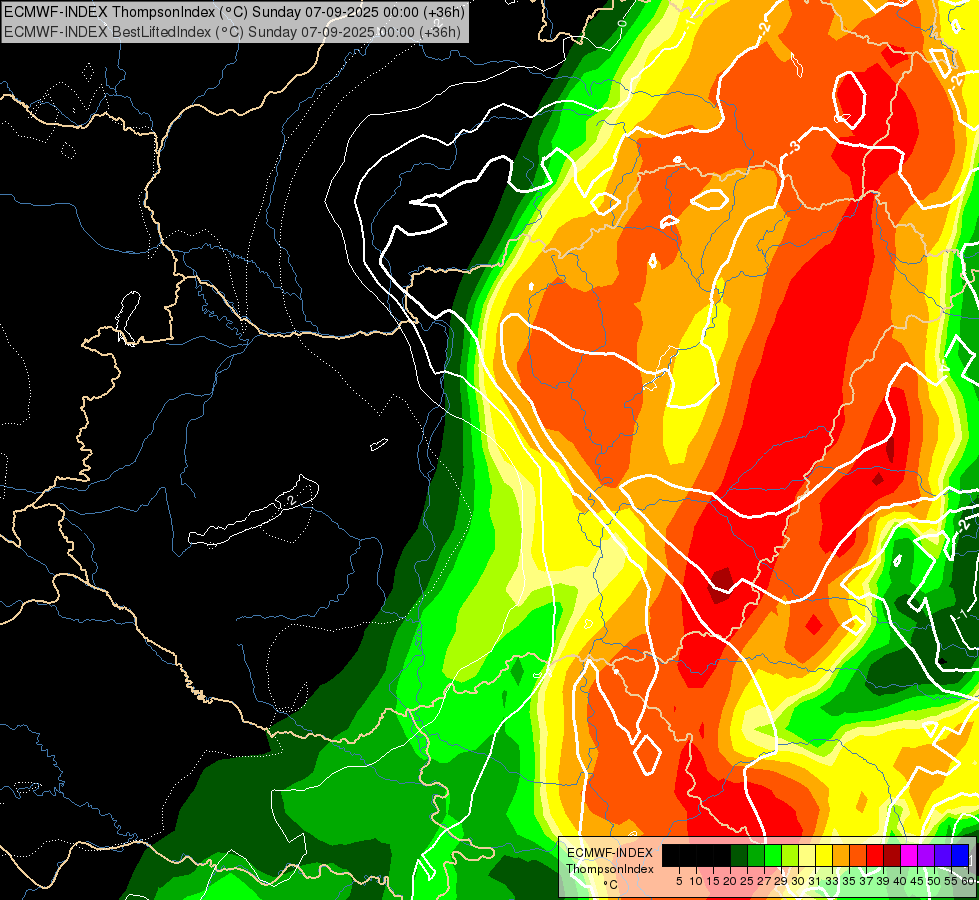Click the ThompsonIndex label in the legend box
The height and width of the screenshot is (900, 979).
(x=610, y=869)
